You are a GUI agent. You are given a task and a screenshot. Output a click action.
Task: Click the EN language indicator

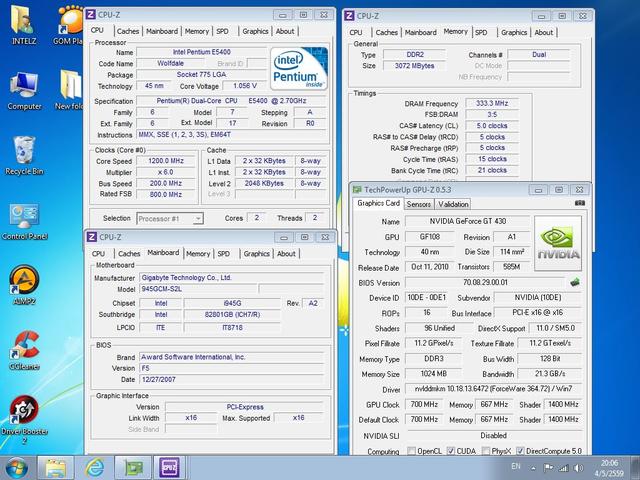point(516,466)
